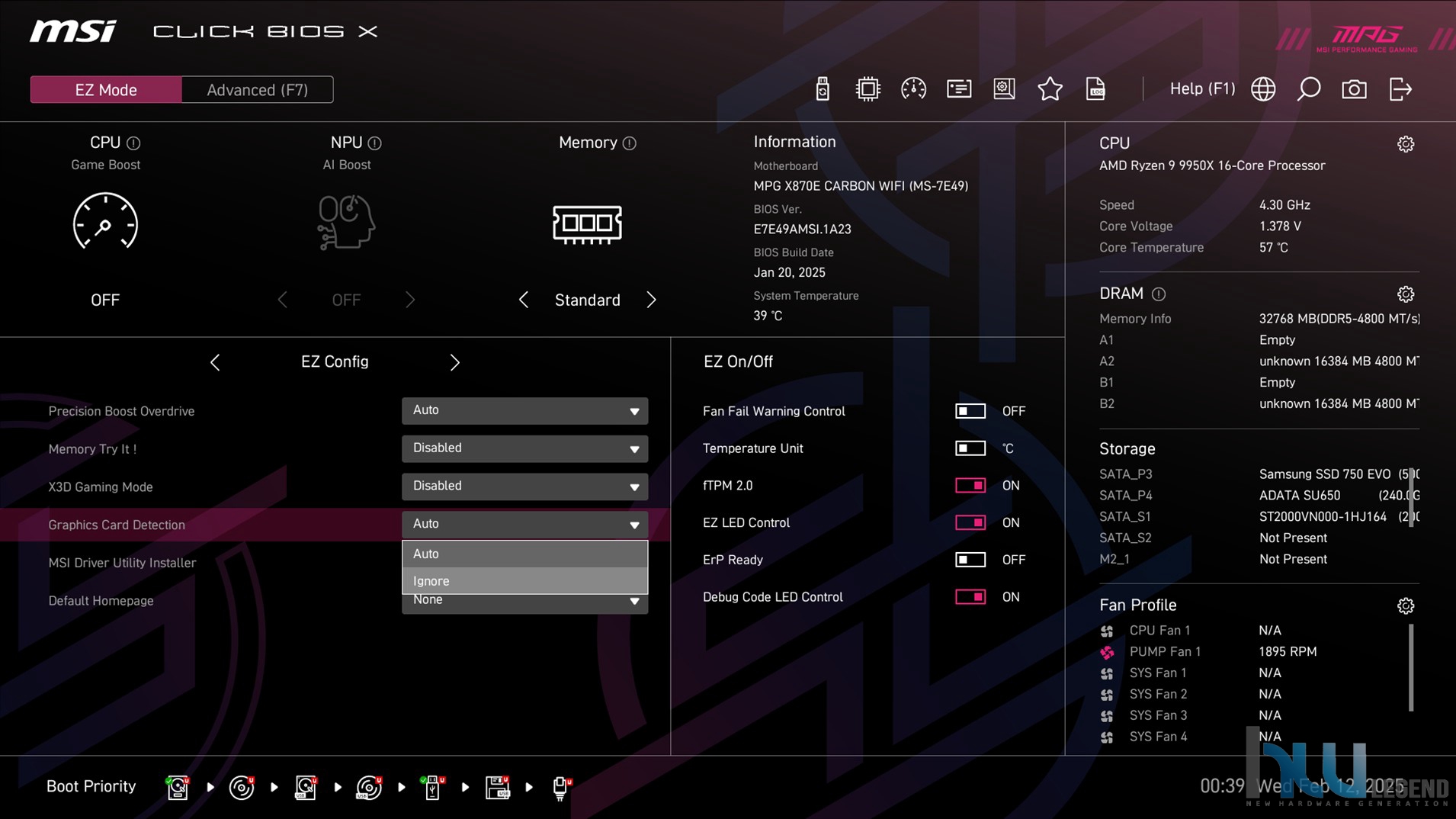Viewport: 1456px width, 819px height.
Task: Select first hard disk boot device icon
Action: 178,787
